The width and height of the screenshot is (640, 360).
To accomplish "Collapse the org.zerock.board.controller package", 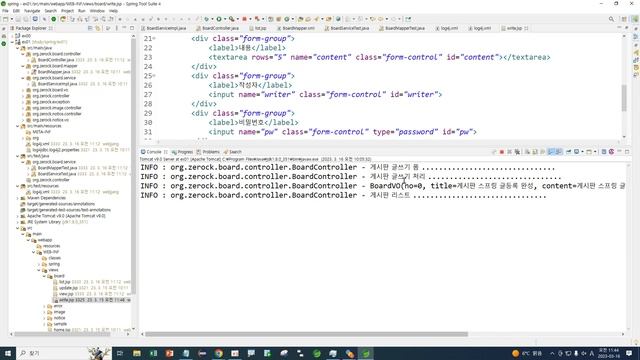I will (23, 54).
